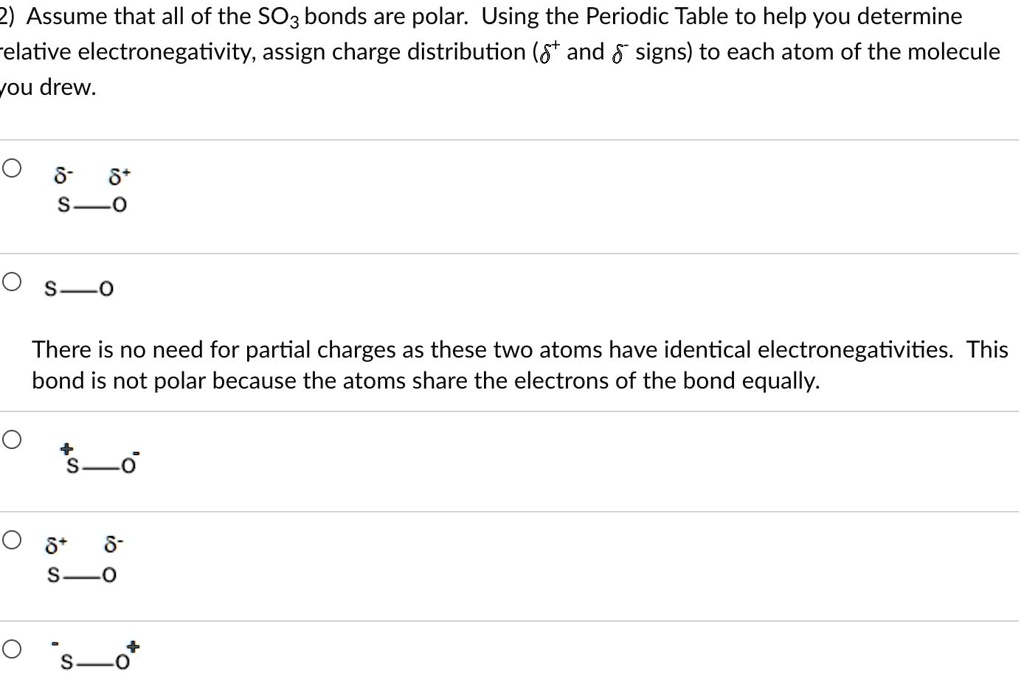This screenshot has height=675, width=1023.
Task: Click the ⁻S—O⁺ structure drawing
Action: coord(97,658)
